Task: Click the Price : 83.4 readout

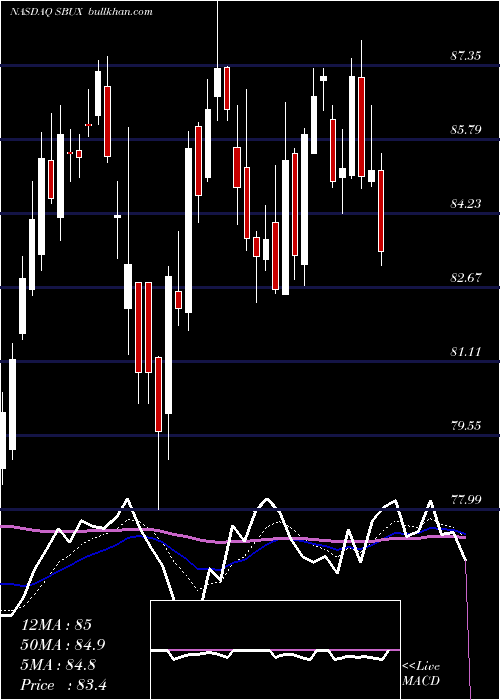Action: tap(63, 685)
